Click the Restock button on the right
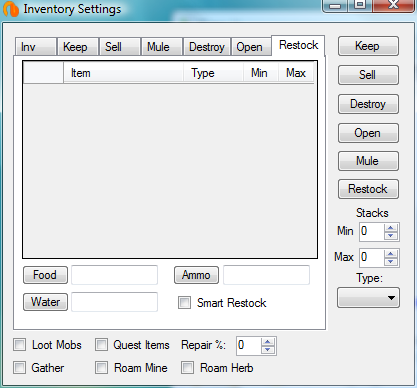Viewport: 417px width, 388px height. (x=368, y=189)
